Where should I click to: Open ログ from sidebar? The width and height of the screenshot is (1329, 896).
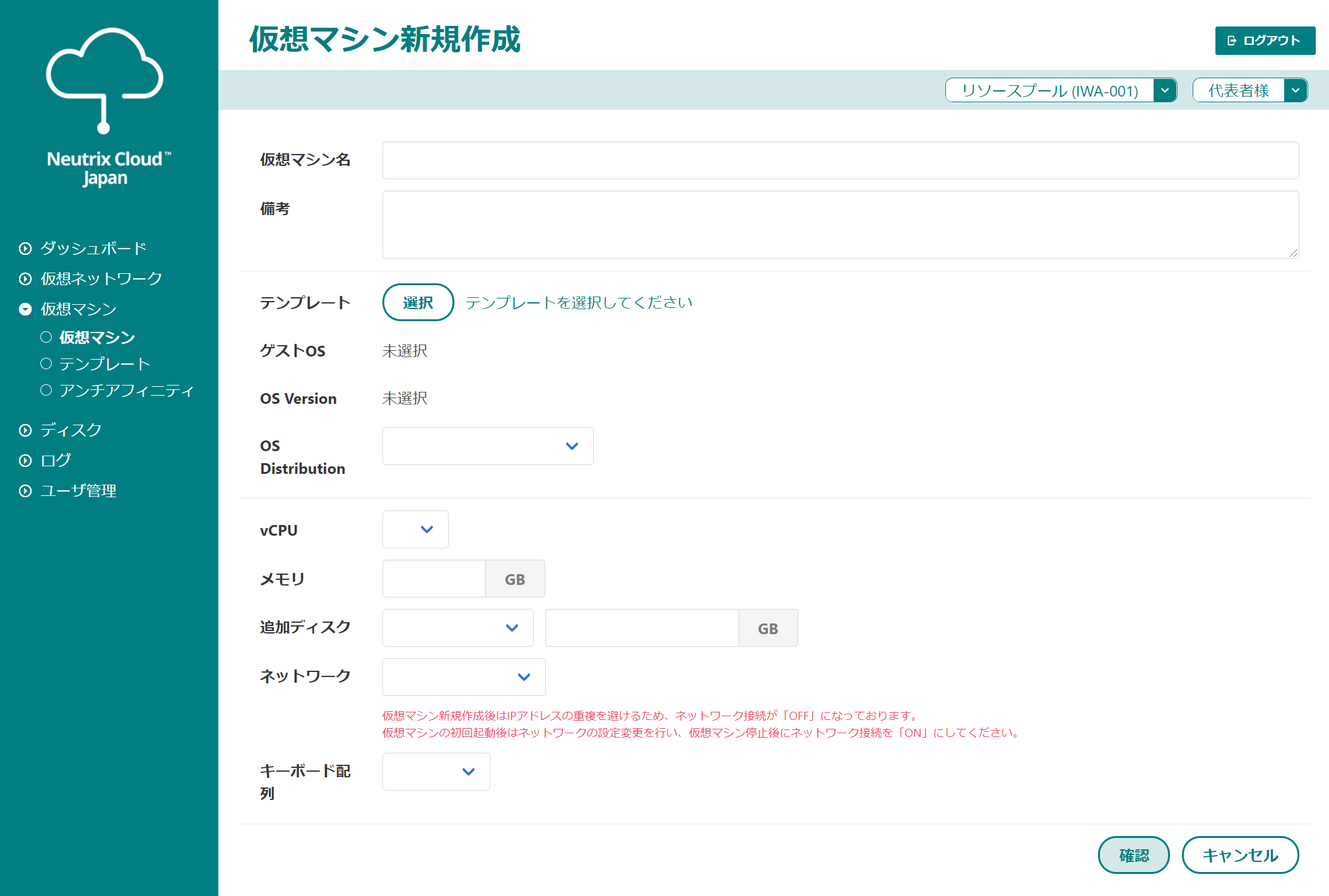tap(56, 461)
